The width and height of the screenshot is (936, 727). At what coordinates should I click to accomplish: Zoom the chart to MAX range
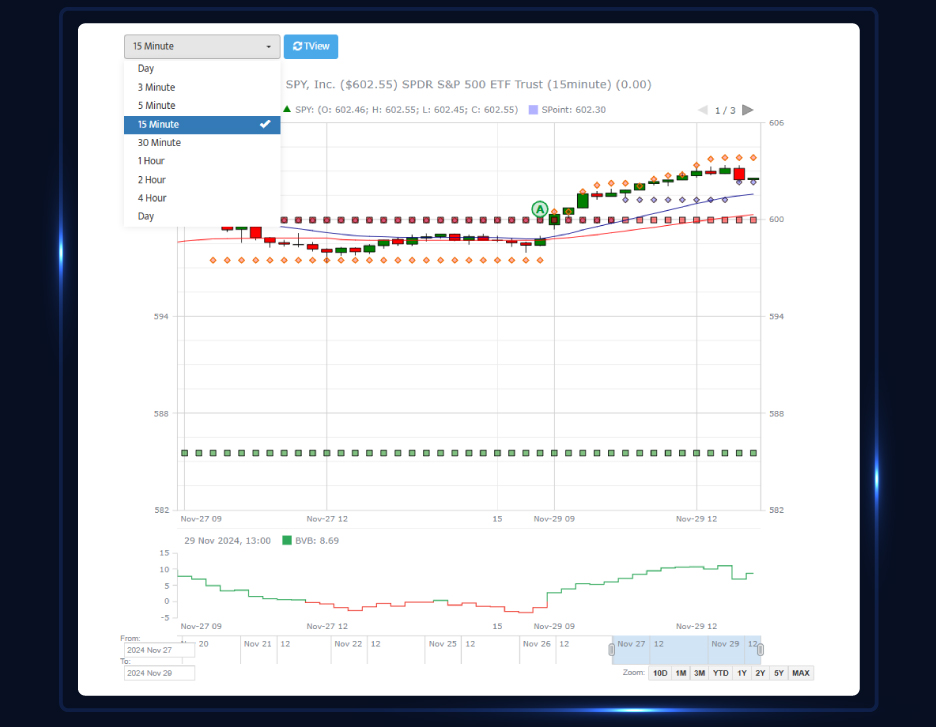tap(801, 673)
